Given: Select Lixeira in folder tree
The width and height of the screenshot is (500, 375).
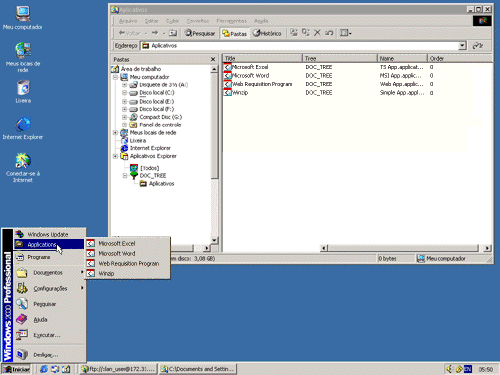Looking at the screenshot, I should tap(138, 141).
